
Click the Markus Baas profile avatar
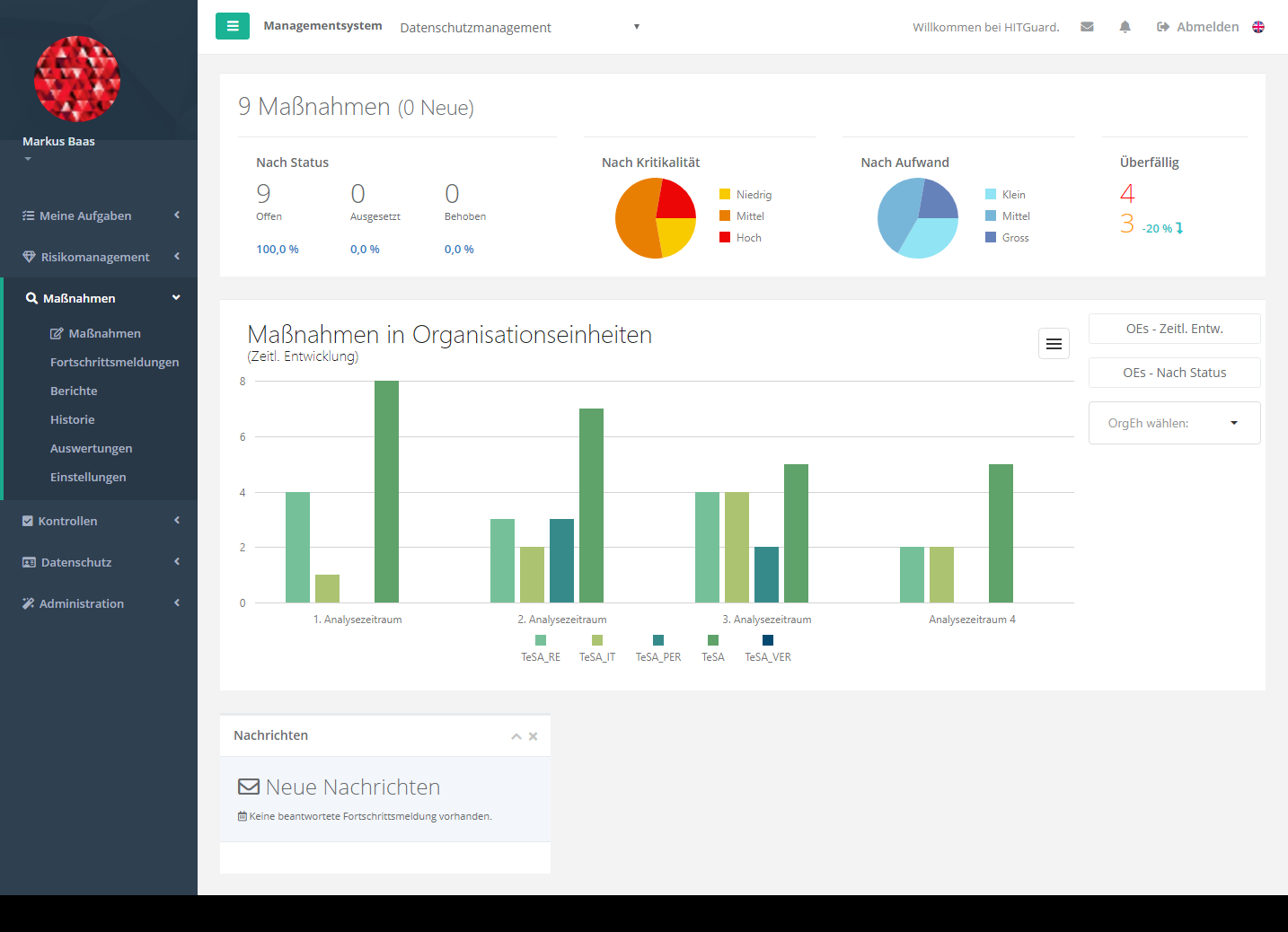[77, 79]
